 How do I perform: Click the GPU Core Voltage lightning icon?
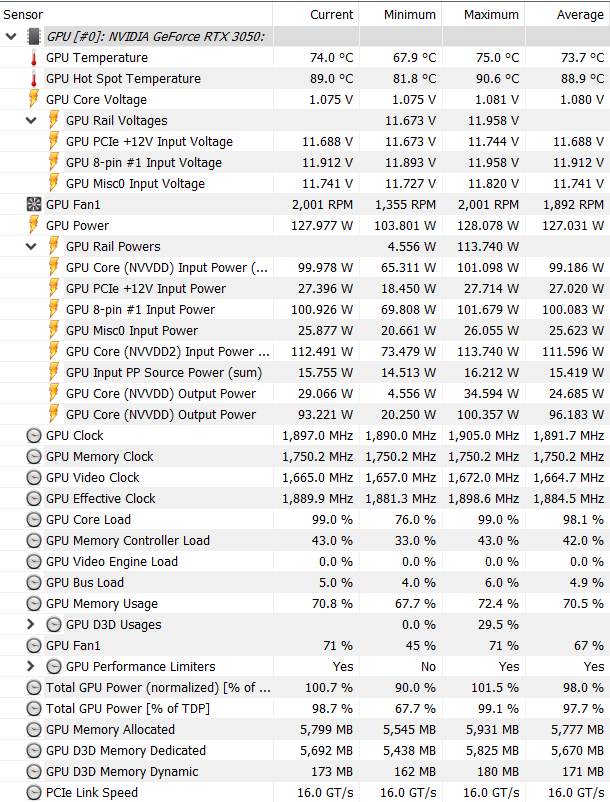pyautogui.click(x=34, y=99)
